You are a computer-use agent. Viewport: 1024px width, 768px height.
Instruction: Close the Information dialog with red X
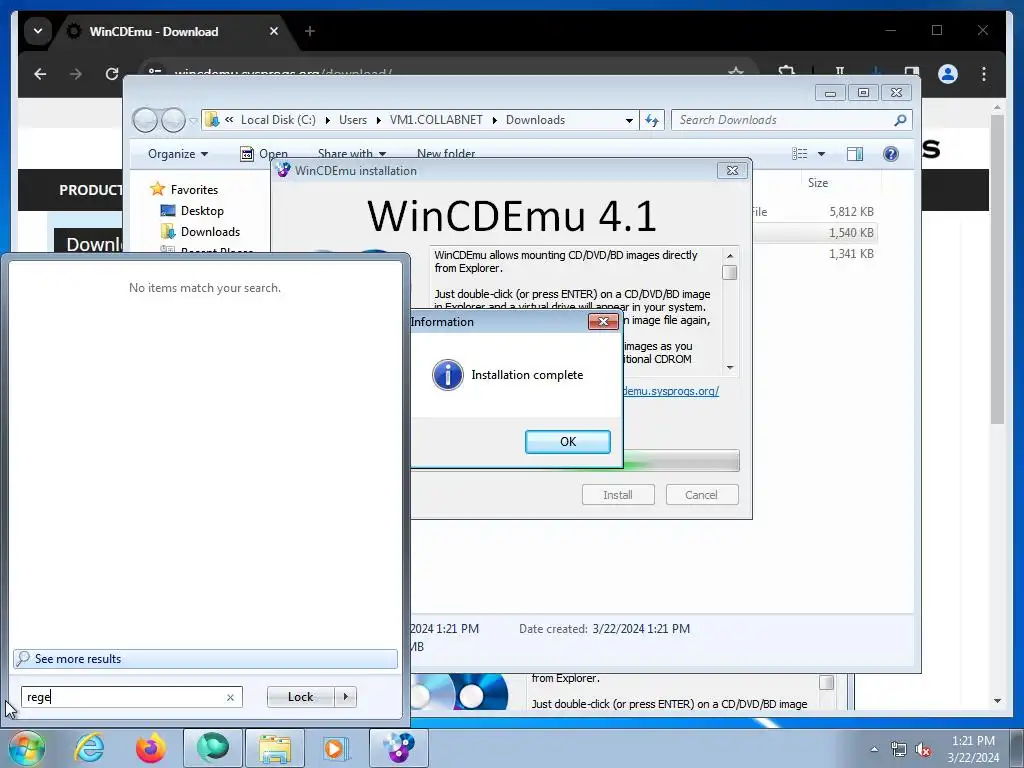pyautogui.click(x=603, y=321)
